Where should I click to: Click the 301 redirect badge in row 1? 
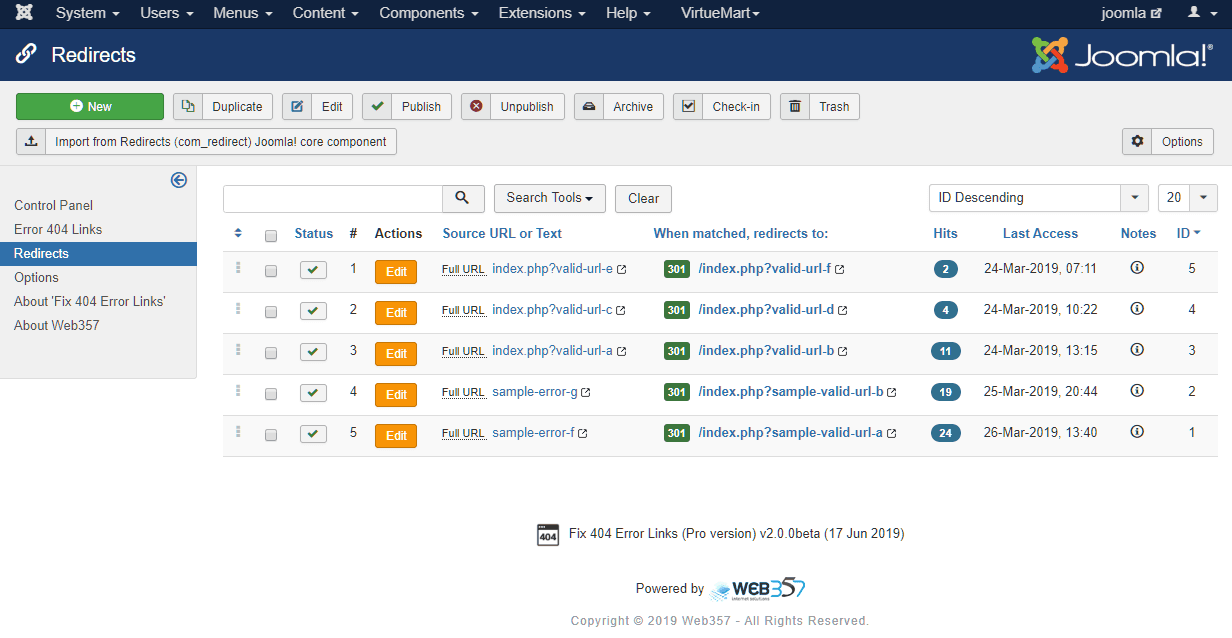tap(677, 269)
